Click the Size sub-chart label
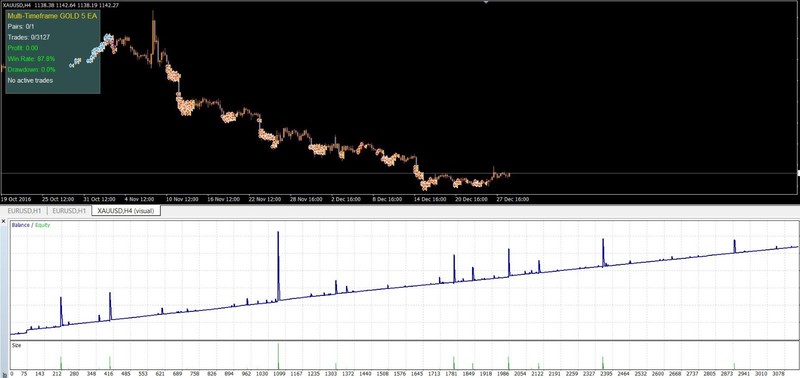 pyautogui.click(x=16, y=345)
